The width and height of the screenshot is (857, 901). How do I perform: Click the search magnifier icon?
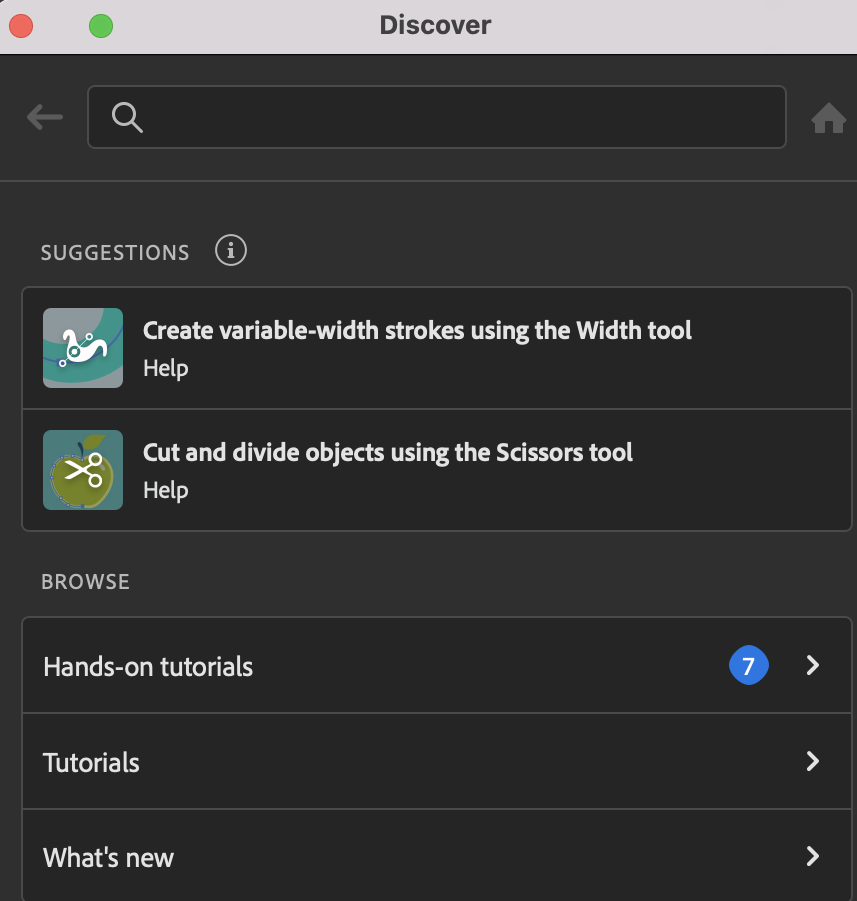coord(127,118)
